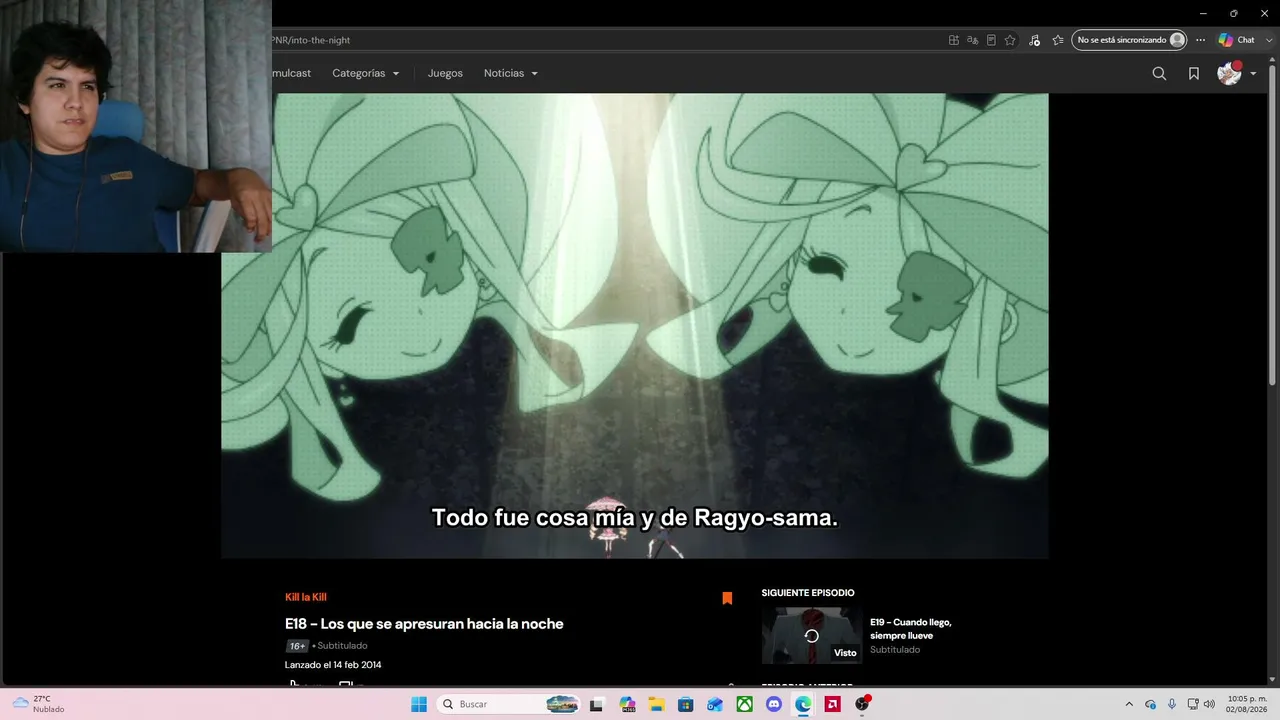Open File Explorer from taskbar
The image size is (1280, 720).
pos(656,704)
